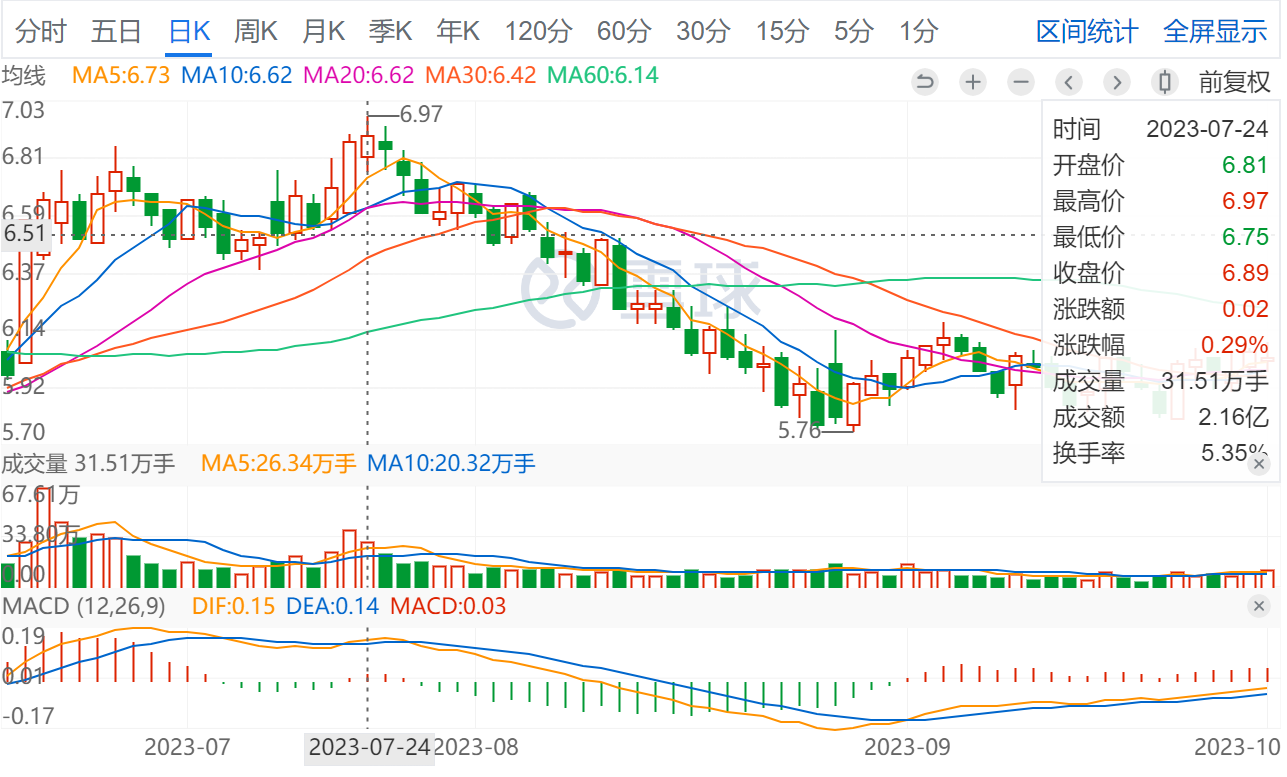The image size is (1287, 777).
Task: Zoom out the chart with minus icon
Action: 1020,82
